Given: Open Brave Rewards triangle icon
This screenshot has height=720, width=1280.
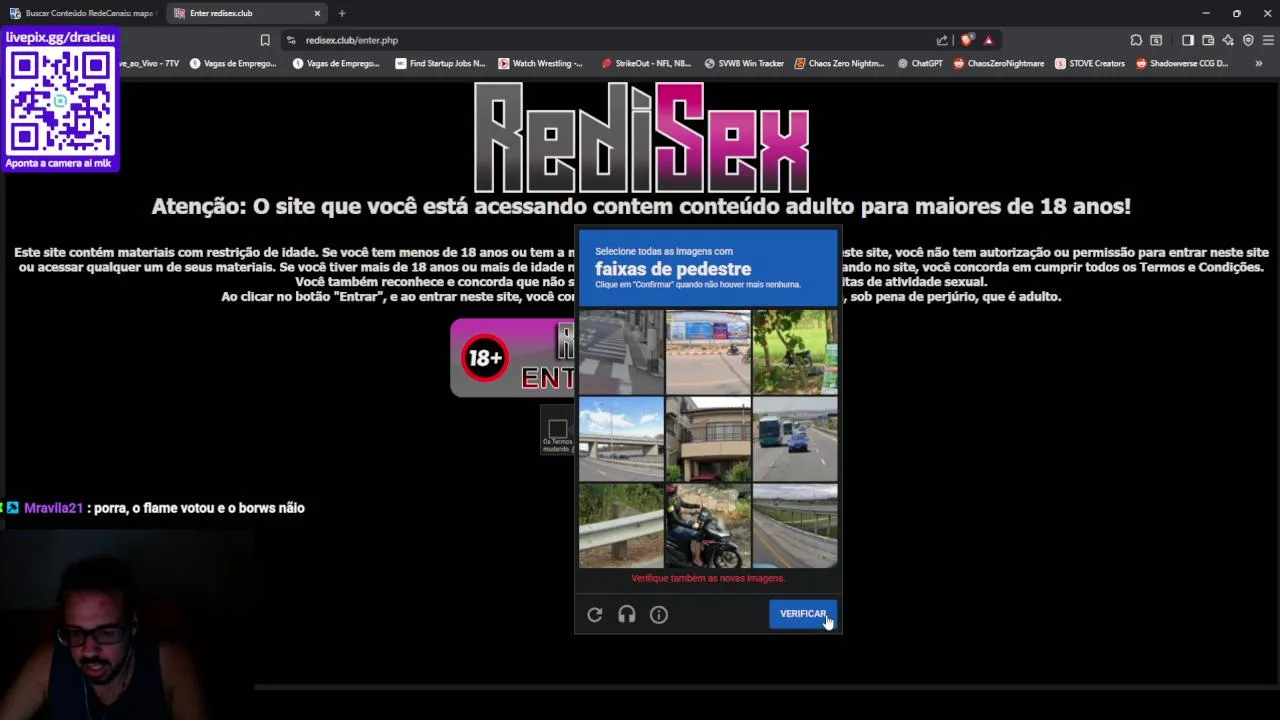Looking at the screenshot, I should tap(988, 40).
